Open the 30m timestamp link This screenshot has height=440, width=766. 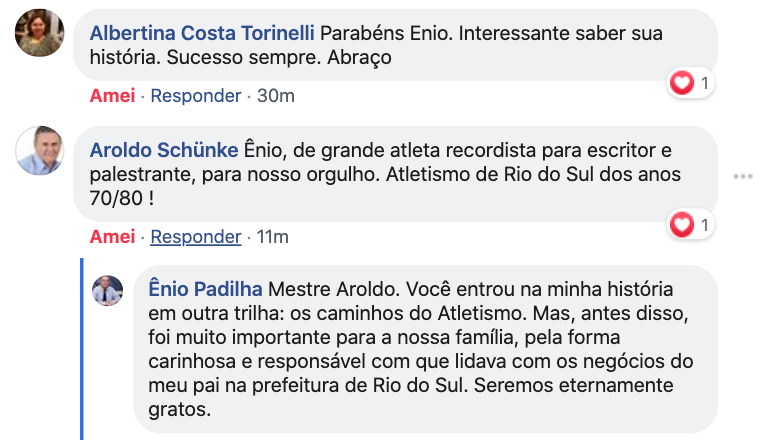coord(275,96)
